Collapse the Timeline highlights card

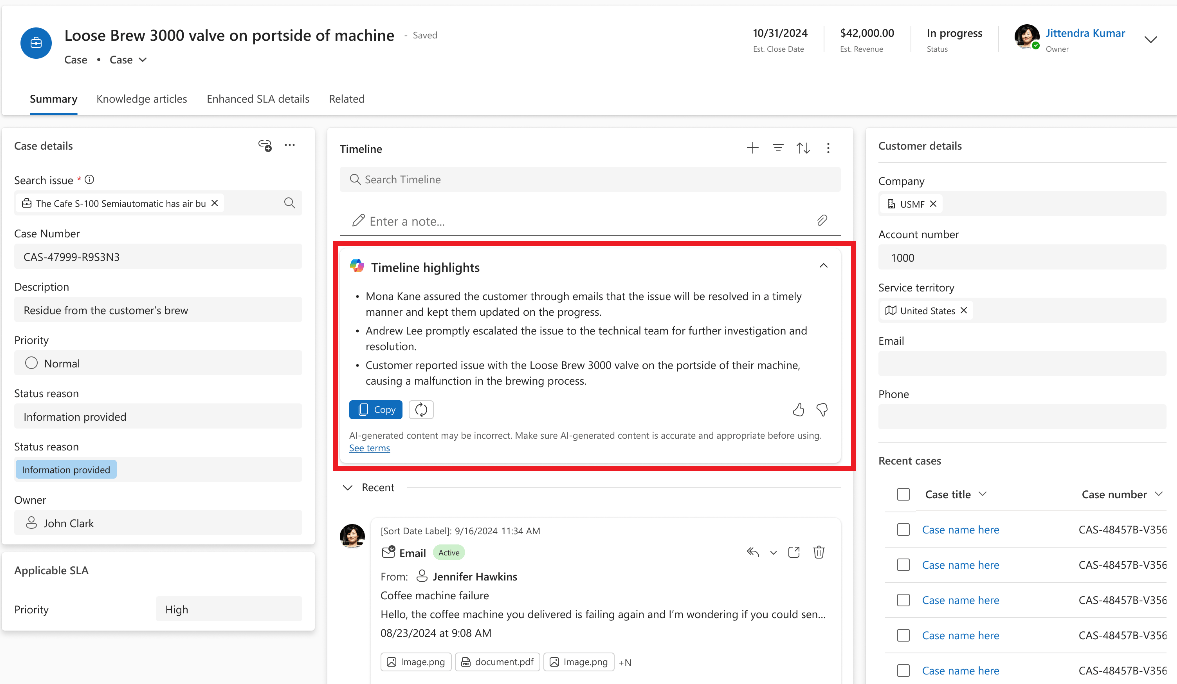[823, 266]
